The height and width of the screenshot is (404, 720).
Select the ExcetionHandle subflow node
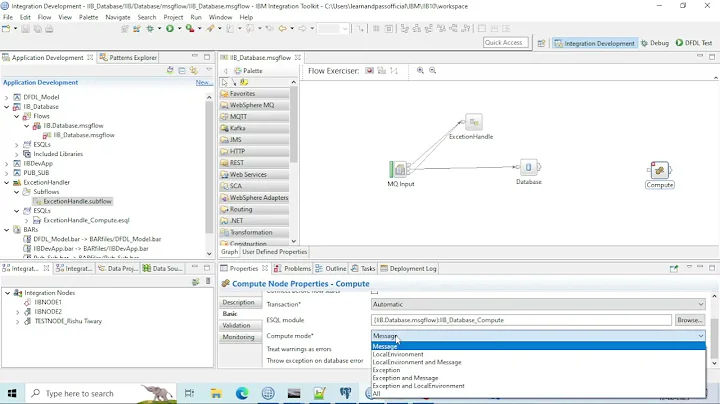473,122
